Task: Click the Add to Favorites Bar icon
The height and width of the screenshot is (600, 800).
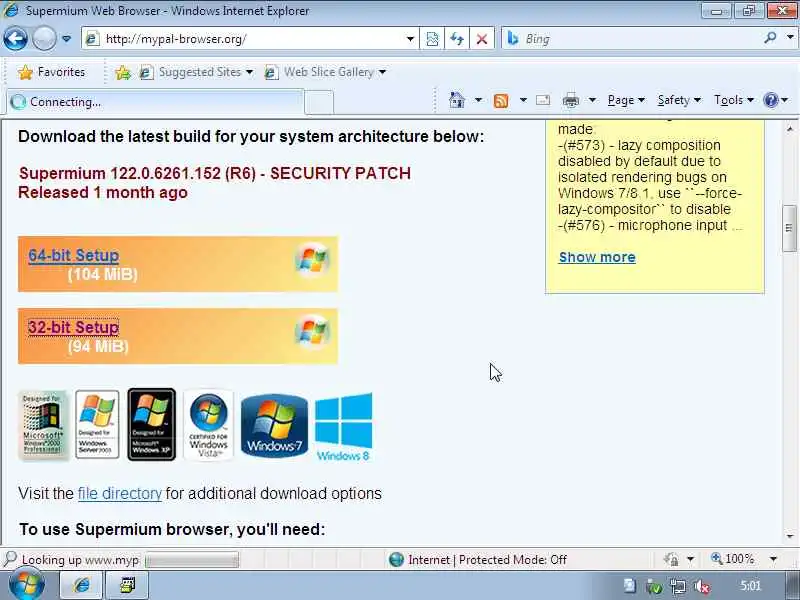Action: (122, 73)
